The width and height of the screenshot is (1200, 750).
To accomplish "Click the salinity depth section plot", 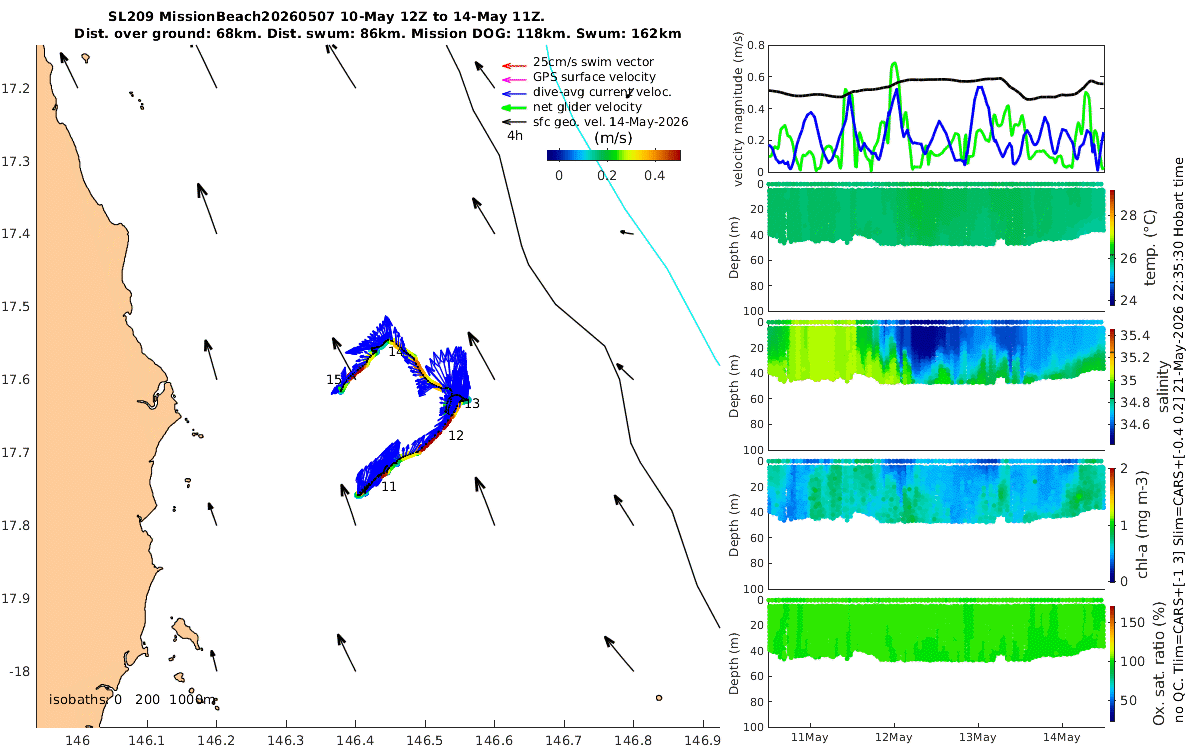I will click(x=936, y=385).
